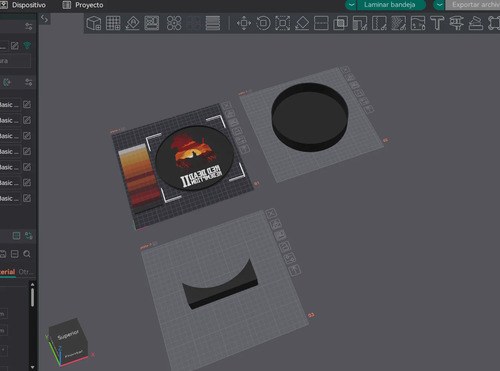The image size is (500, 371).
Task: Click the Add object cube icon
Action: 94,23
